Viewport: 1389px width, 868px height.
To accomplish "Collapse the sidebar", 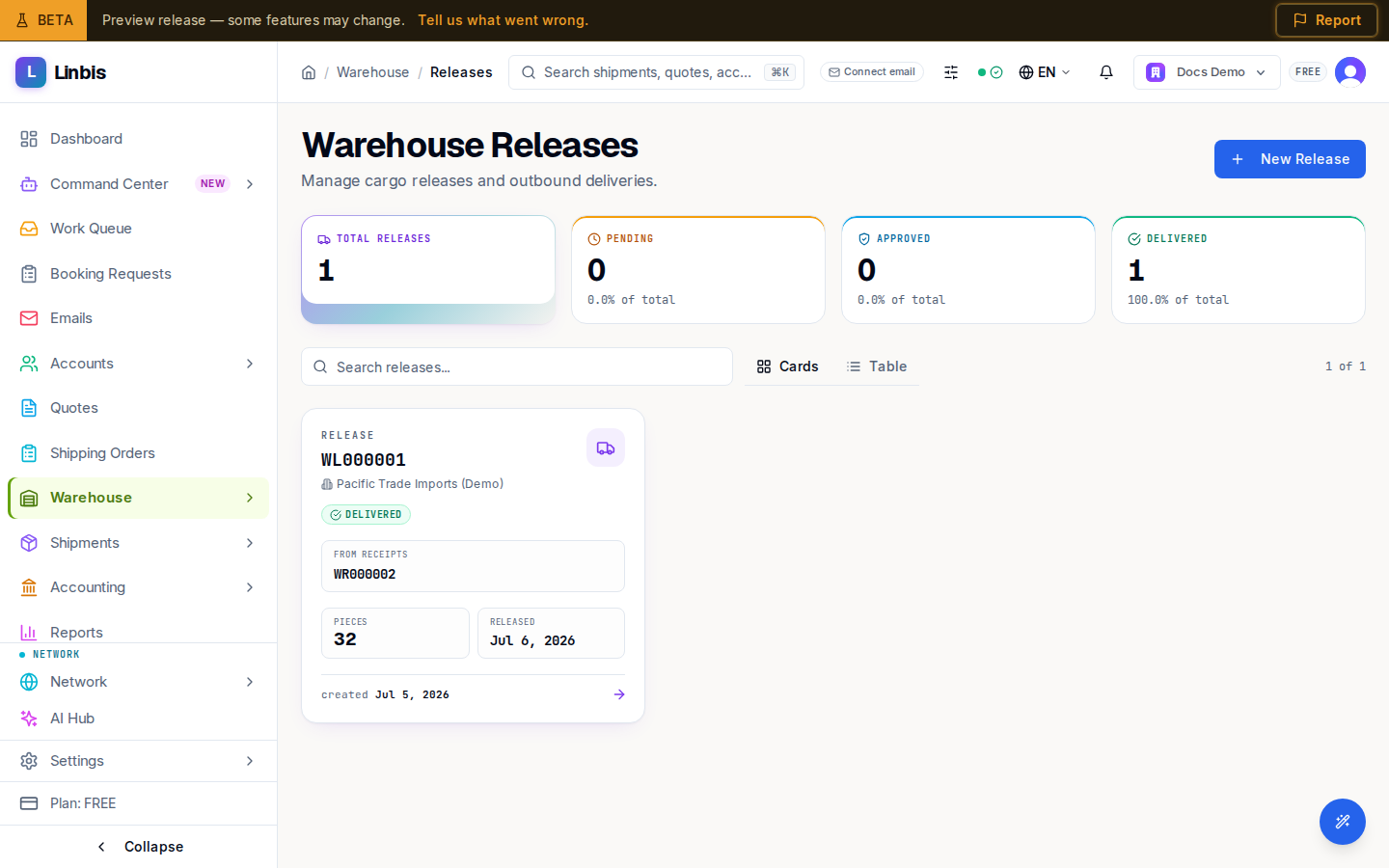I will coord(139,847).
